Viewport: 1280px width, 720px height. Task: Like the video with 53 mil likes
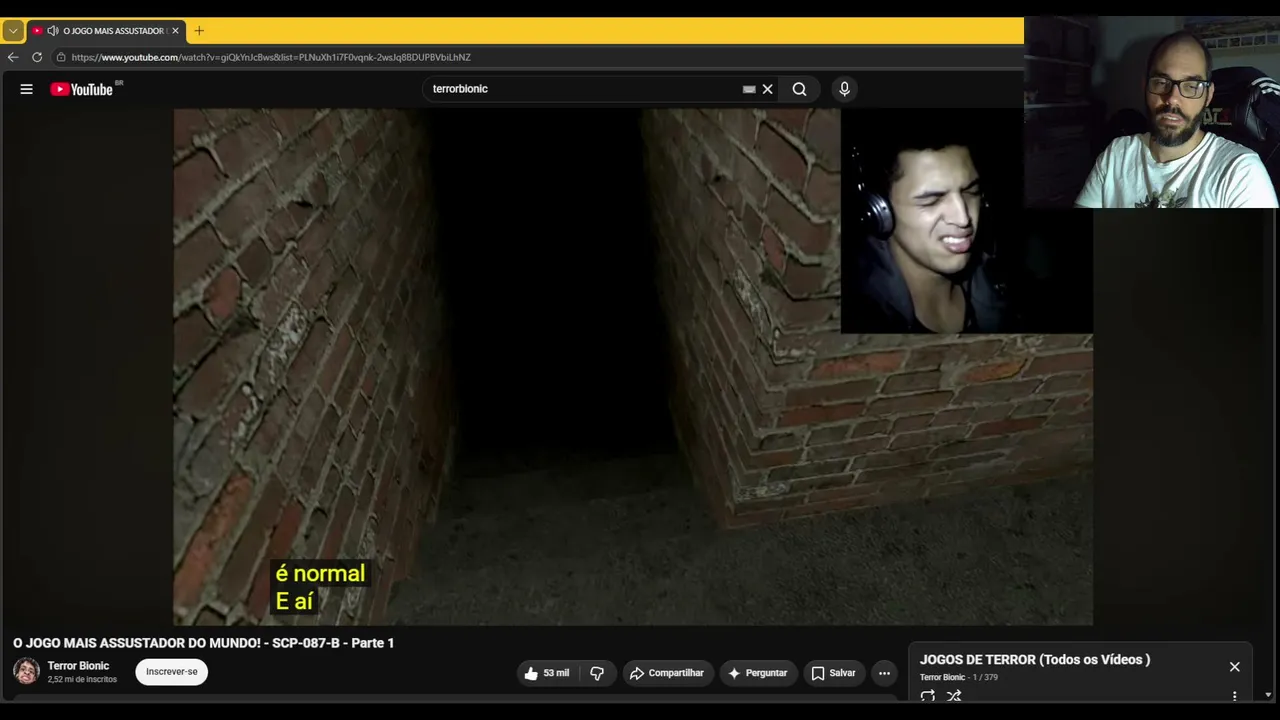[x=547, y=673]
